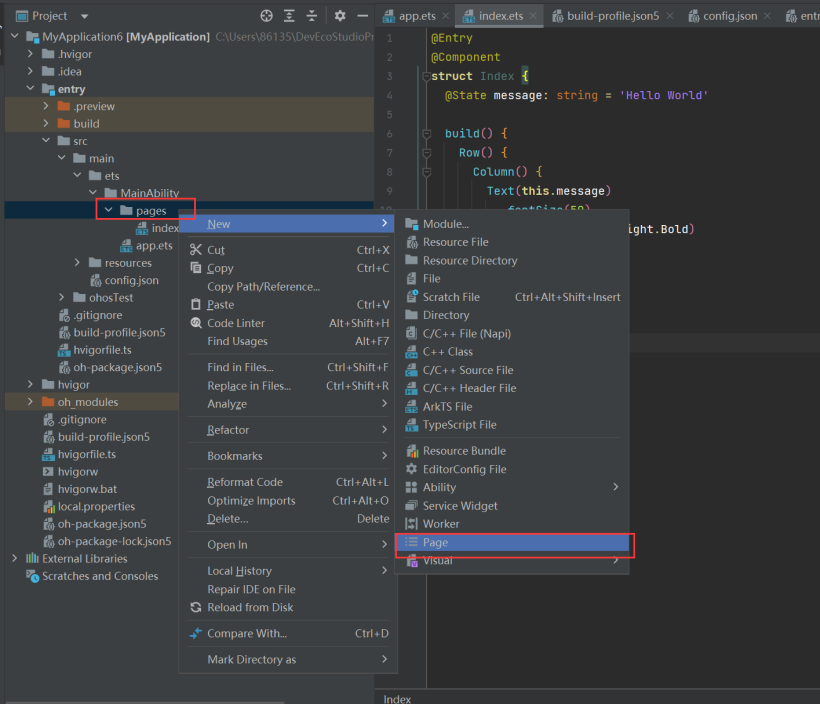Expand External Libraries node
820x704 pixels.
pos(15,558)
